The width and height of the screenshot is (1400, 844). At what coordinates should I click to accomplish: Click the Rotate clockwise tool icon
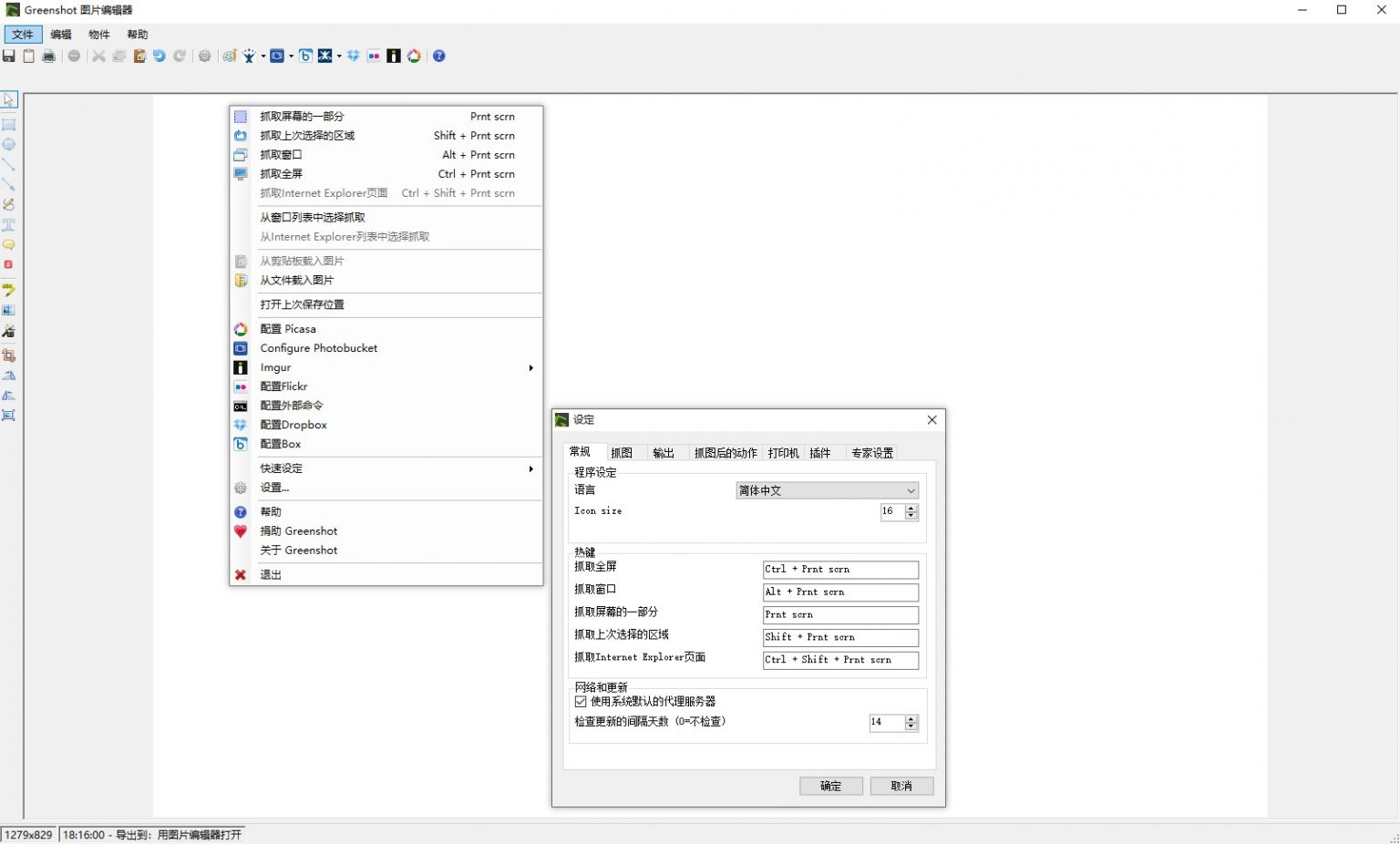tap(9, 376)
